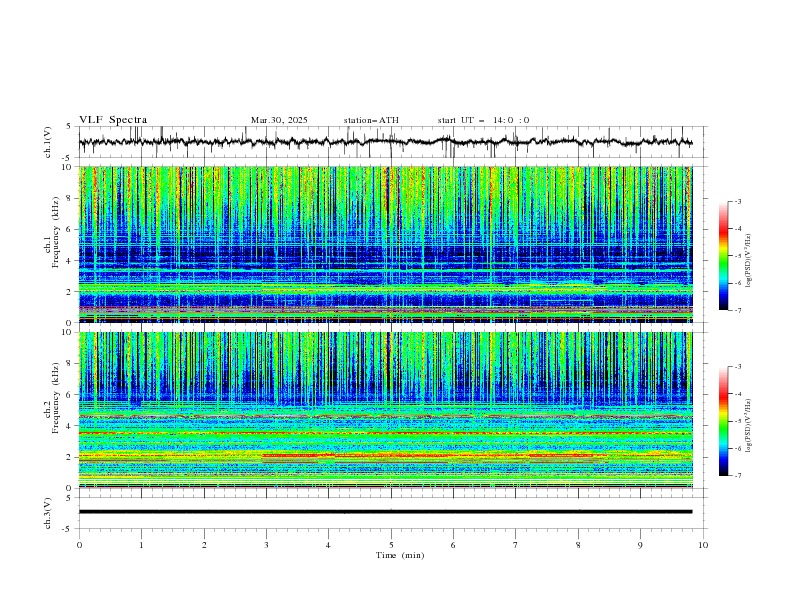792x612 pixels.
Task: Click the "-3" label on upper color bar
Action: 737,201
